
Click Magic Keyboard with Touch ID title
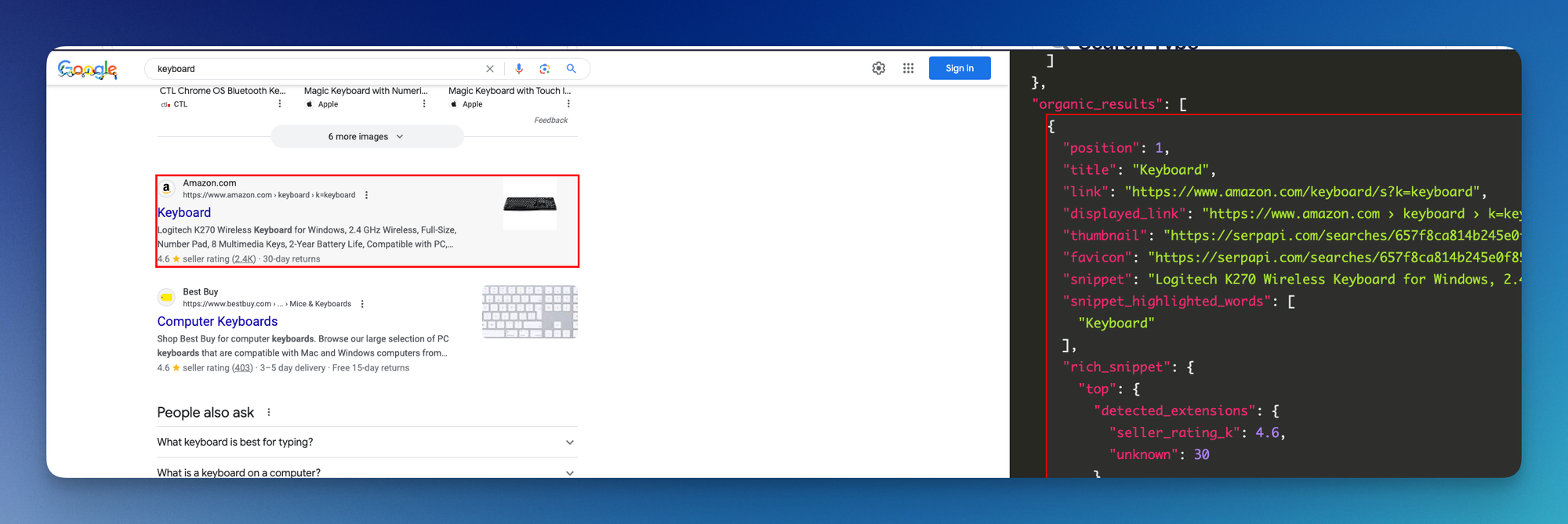[x=510, y=91]
